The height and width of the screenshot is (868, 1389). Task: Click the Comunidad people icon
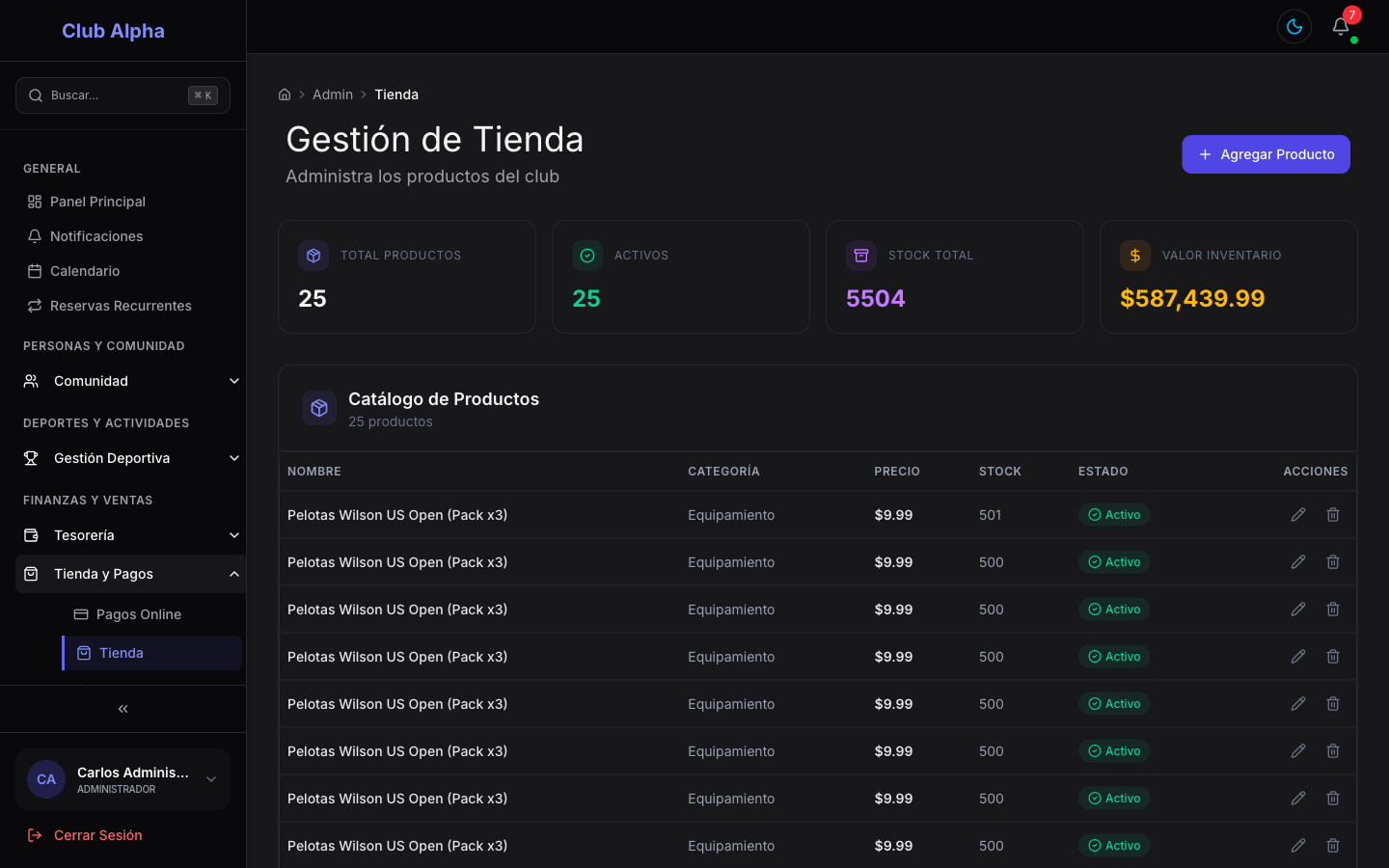point(31,381)
